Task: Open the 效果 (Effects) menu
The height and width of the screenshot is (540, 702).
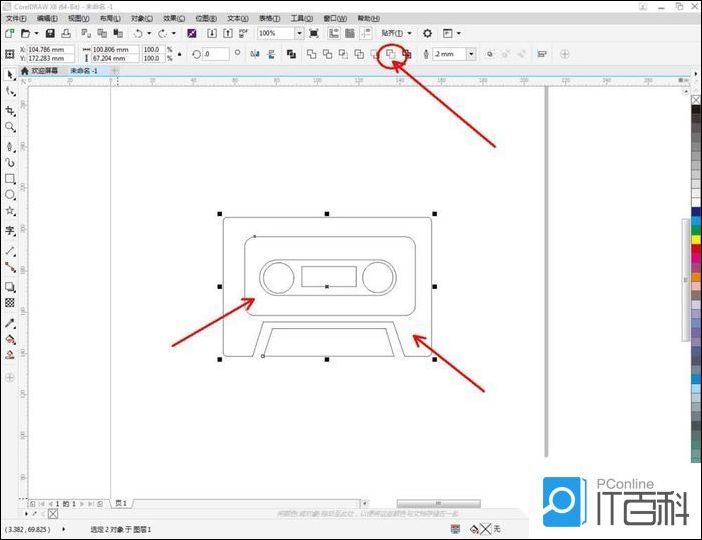Action: click(x=174, y=18)
